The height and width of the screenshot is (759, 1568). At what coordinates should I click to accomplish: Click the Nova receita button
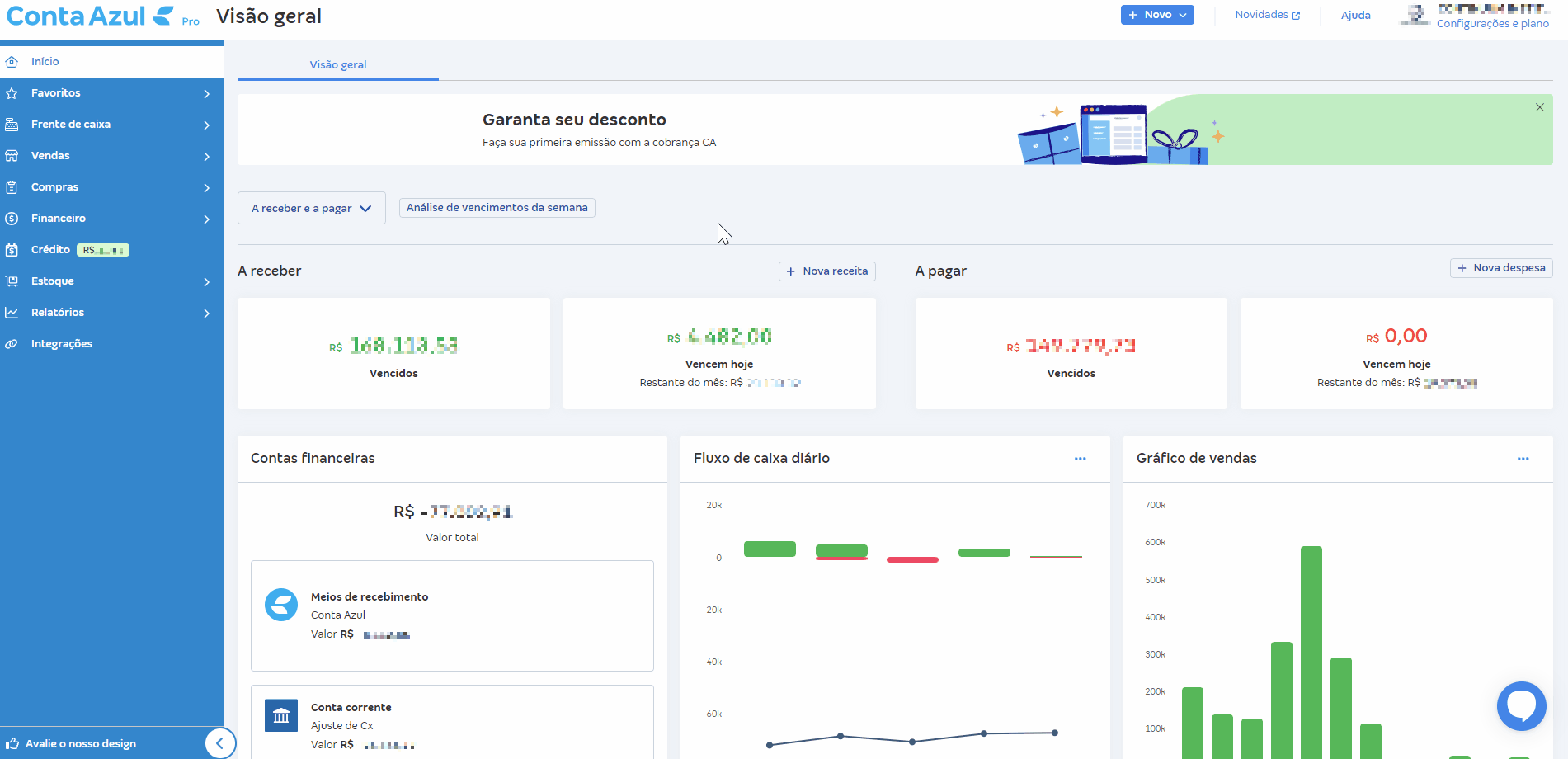(826, 271)
